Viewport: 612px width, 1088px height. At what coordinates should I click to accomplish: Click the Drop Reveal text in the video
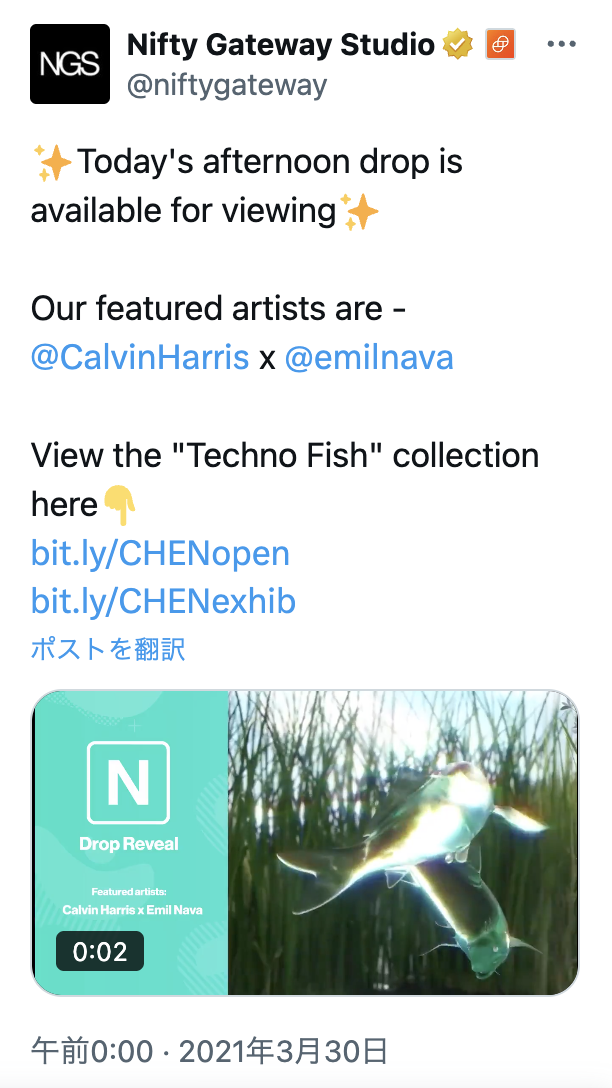(129, 844)
